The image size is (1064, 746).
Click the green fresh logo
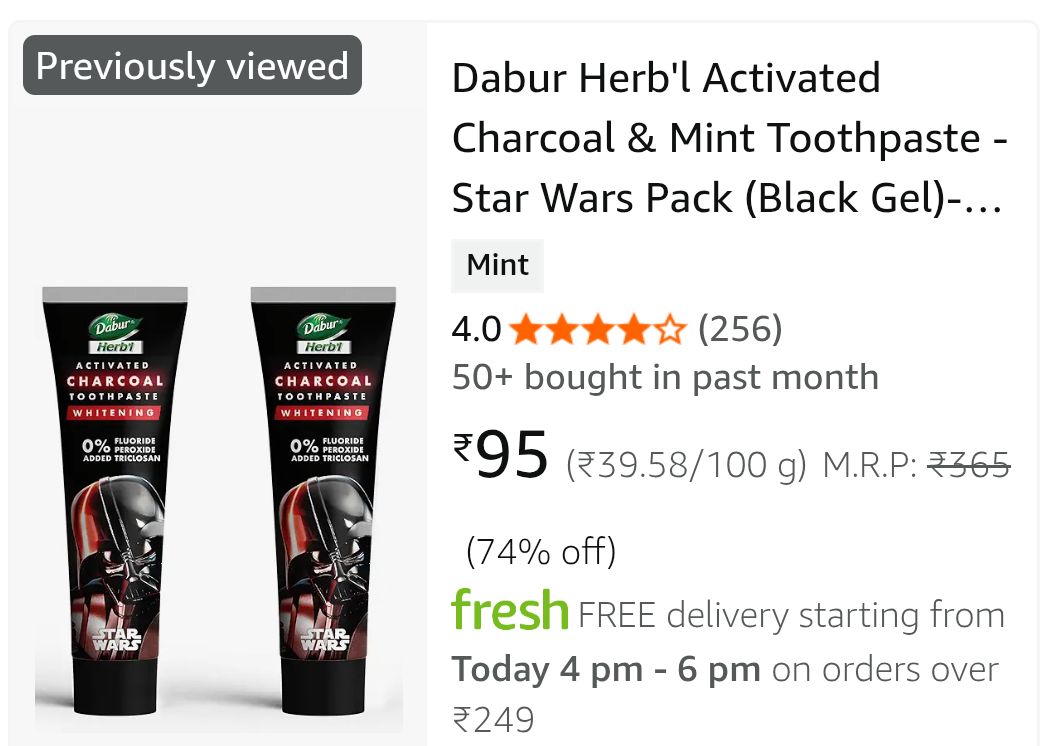pos(510,610)
